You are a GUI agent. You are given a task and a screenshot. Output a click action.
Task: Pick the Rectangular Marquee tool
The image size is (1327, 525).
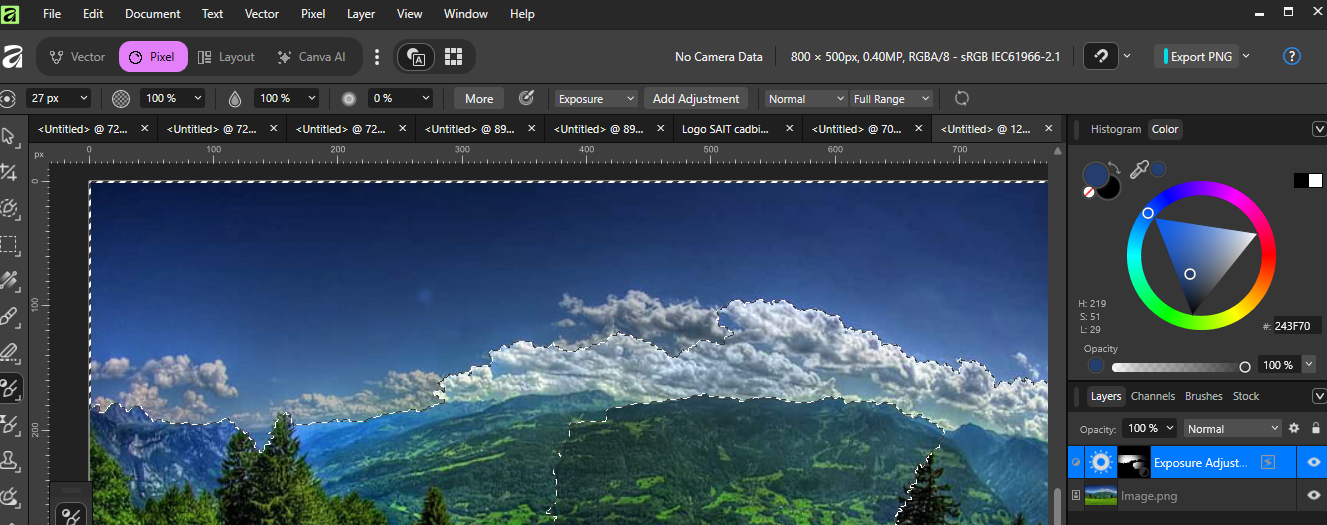pyautogui.click(x=10, y=244)
